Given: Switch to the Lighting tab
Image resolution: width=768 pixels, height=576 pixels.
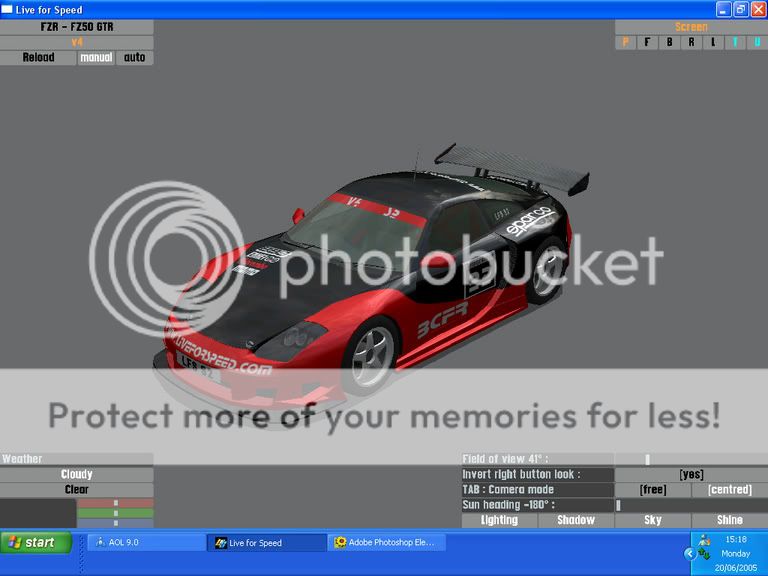Looking at the screenshot, I should [x=499, y=520].
